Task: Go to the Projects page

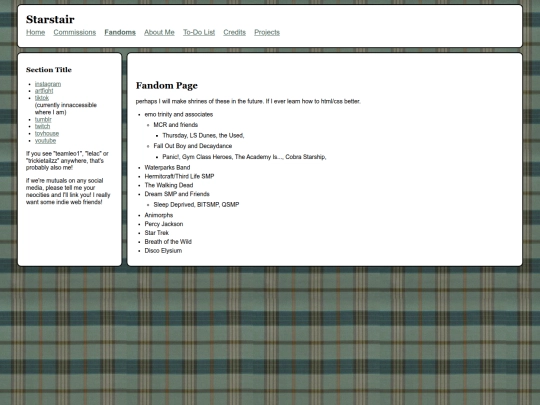Action: tap(267, 32)
